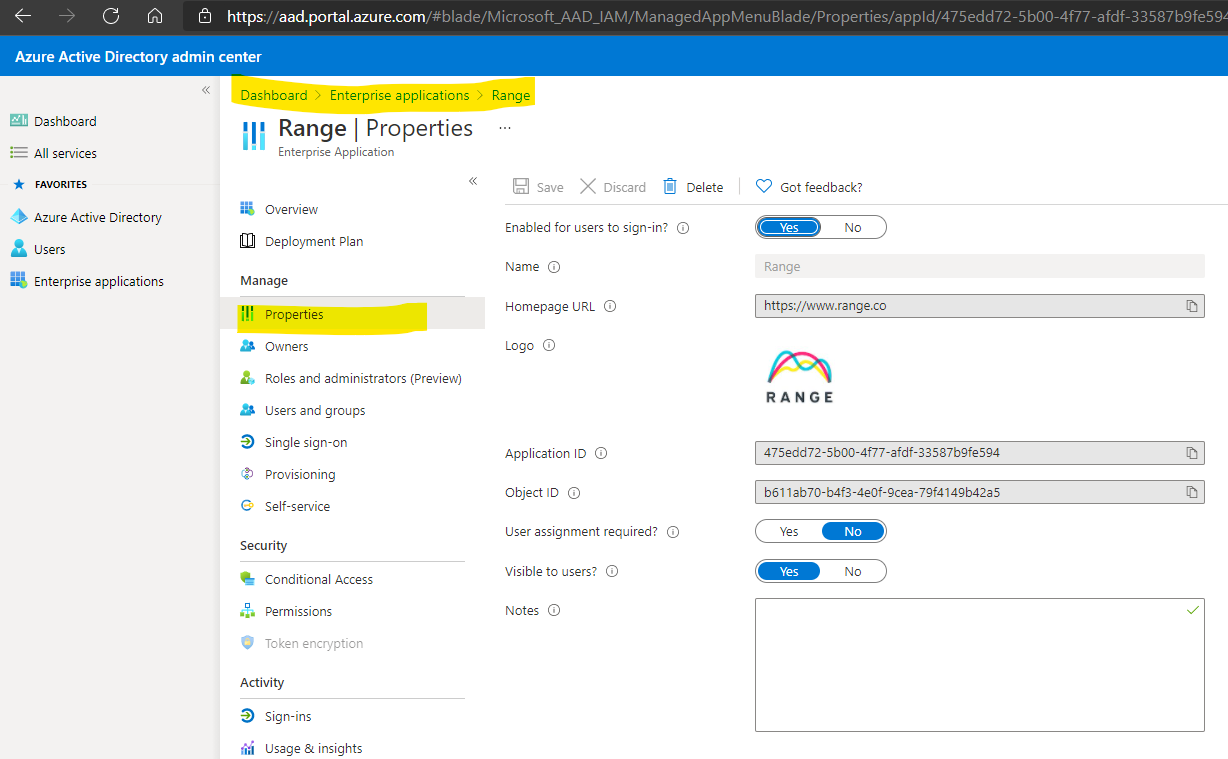This screenshot has width=1228, height=759.
Task: Click info icon beside User assignment required
Action: 673,532
